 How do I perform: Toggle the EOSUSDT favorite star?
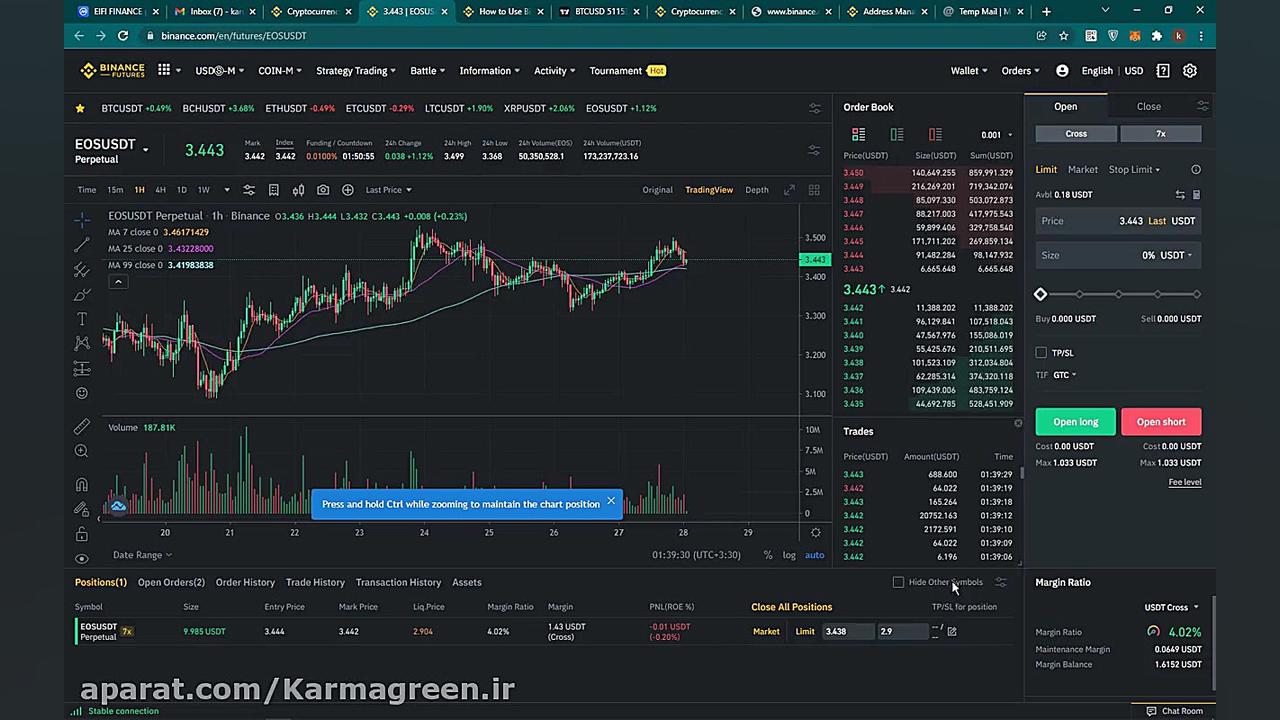click(x=80, y=108)
